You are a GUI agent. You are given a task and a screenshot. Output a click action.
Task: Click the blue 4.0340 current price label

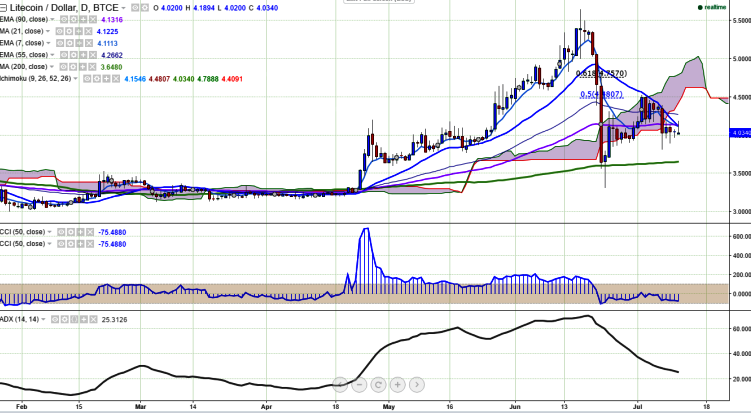click(740, 133)
